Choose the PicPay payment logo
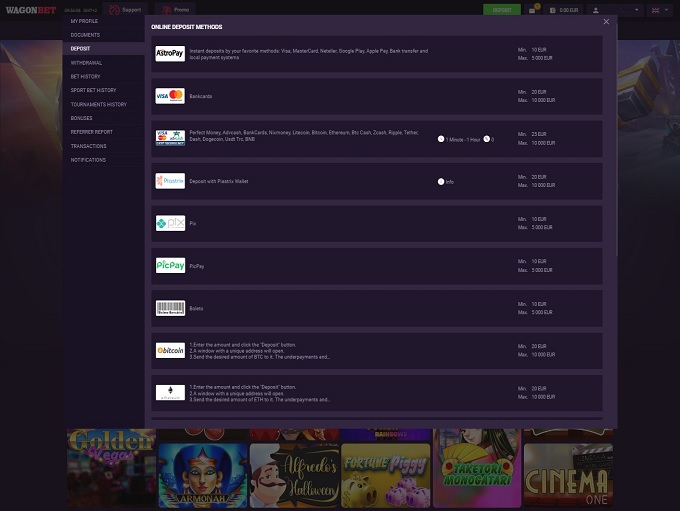The height and width of the screenshot is (511, 680). click(x=170, y=266)
